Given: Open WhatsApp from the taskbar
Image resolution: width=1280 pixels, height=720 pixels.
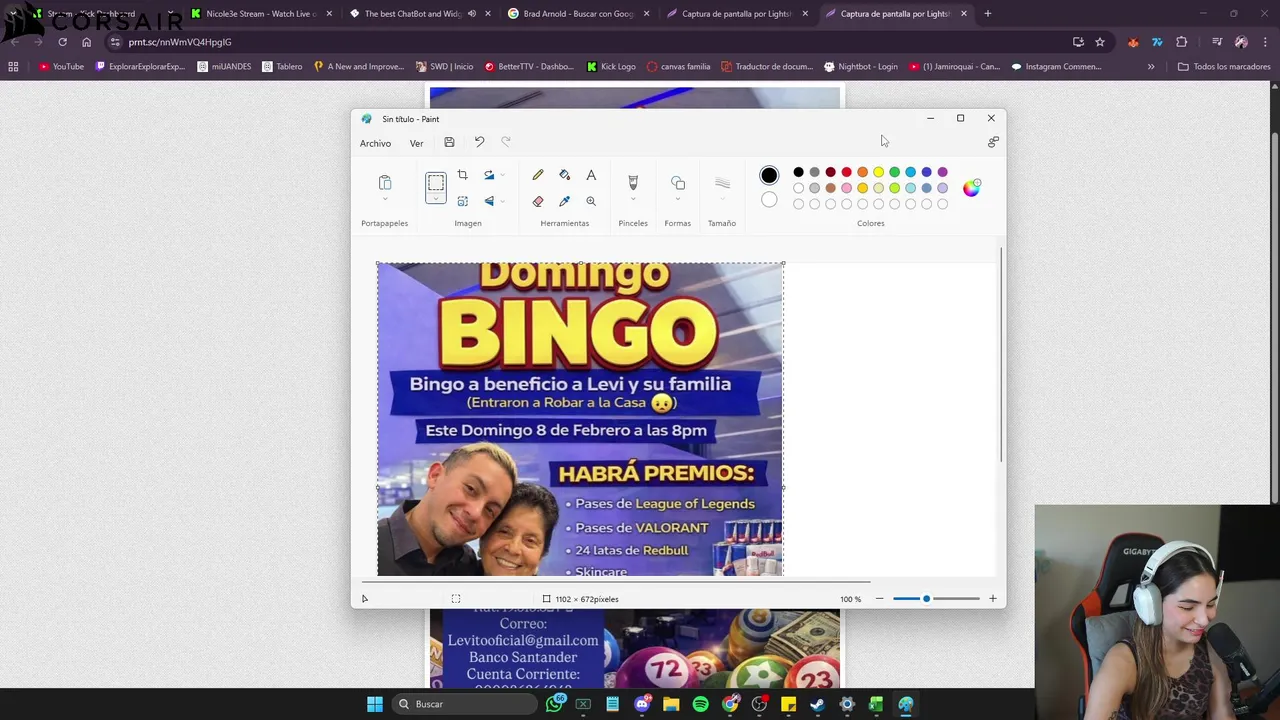Looking at the screenshot, I should point(554,704).
